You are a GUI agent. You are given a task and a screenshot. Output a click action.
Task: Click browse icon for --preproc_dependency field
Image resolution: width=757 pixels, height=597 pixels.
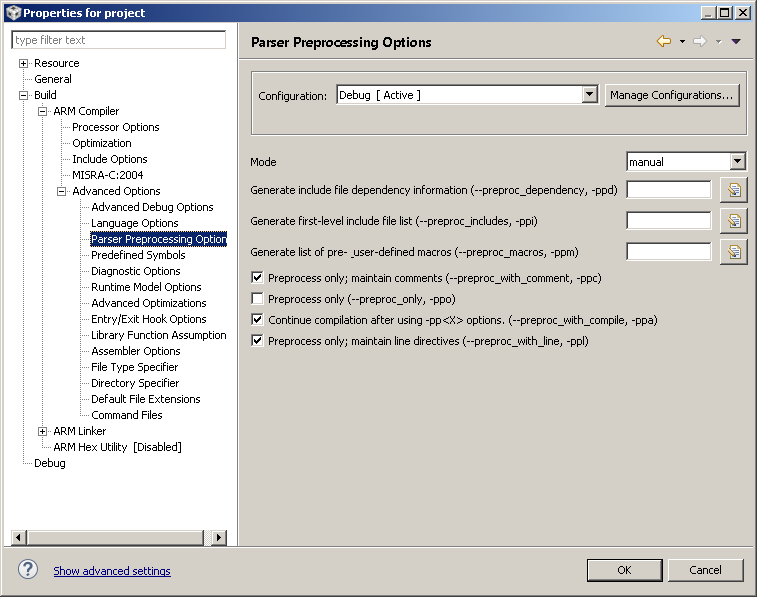(734, 190)
